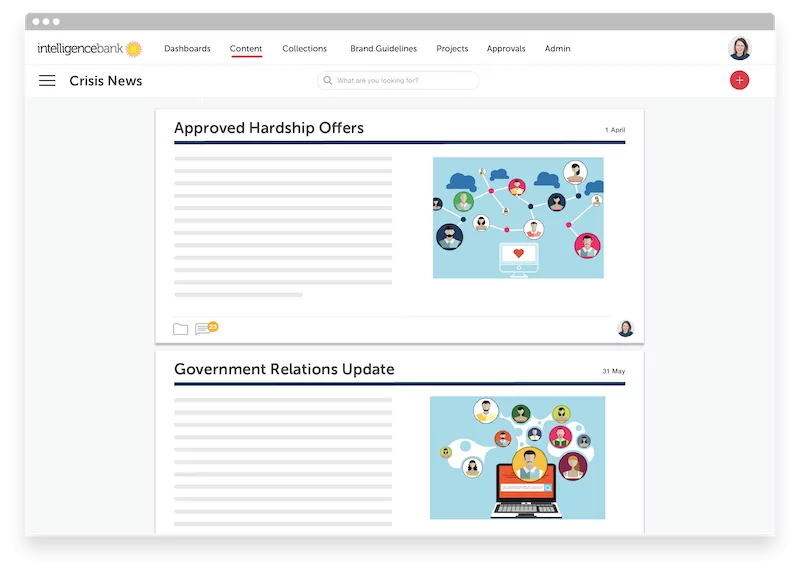Open the Approved Hardship Offers article title
The width and height of the screenshot is (800, 572).
[269, 128]
